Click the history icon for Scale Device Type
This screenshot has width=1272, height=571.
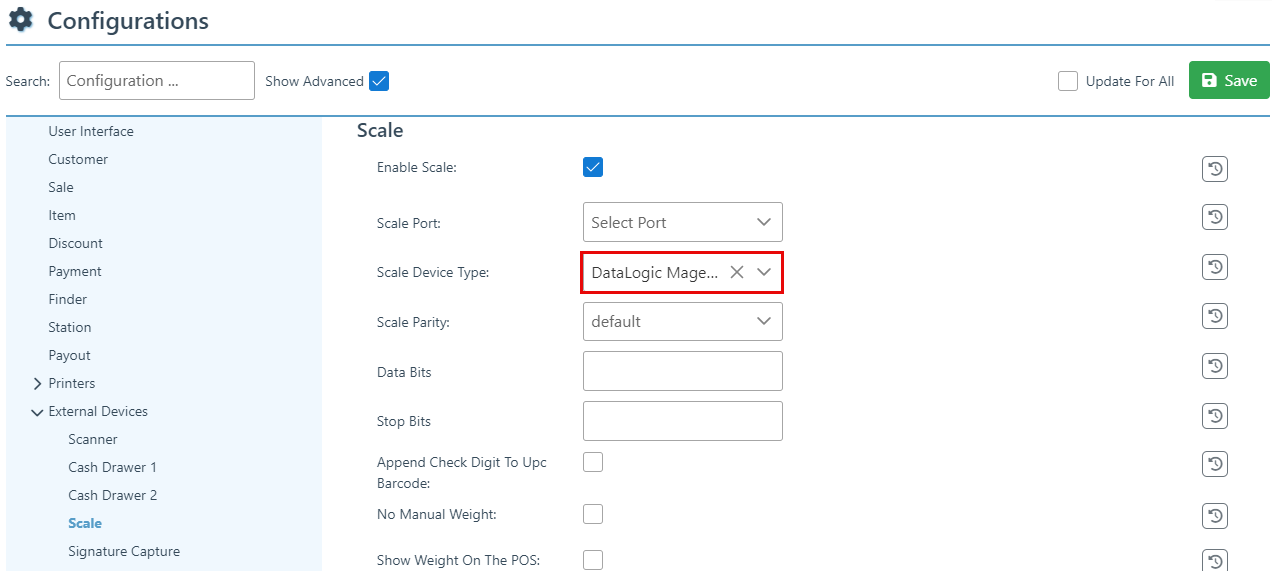click(x=1214, y=267)
